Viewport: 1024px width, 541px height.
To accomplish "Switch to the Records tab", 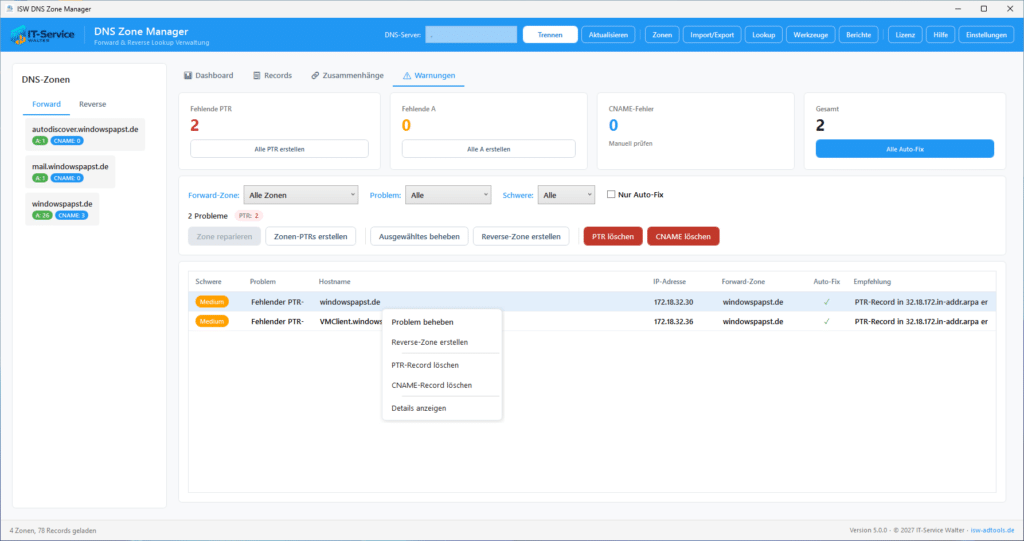I will 272,76.
